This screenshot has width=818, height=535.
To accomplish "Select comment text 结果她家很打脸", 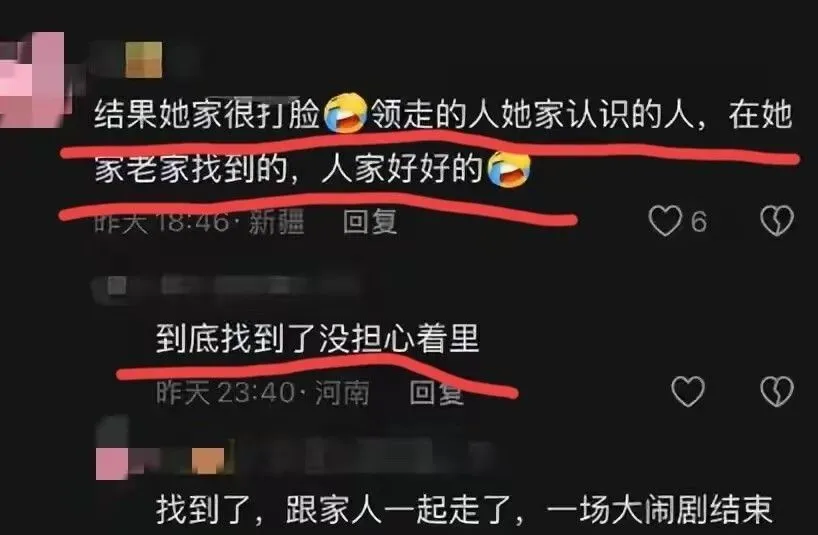I will click(207, 114).
